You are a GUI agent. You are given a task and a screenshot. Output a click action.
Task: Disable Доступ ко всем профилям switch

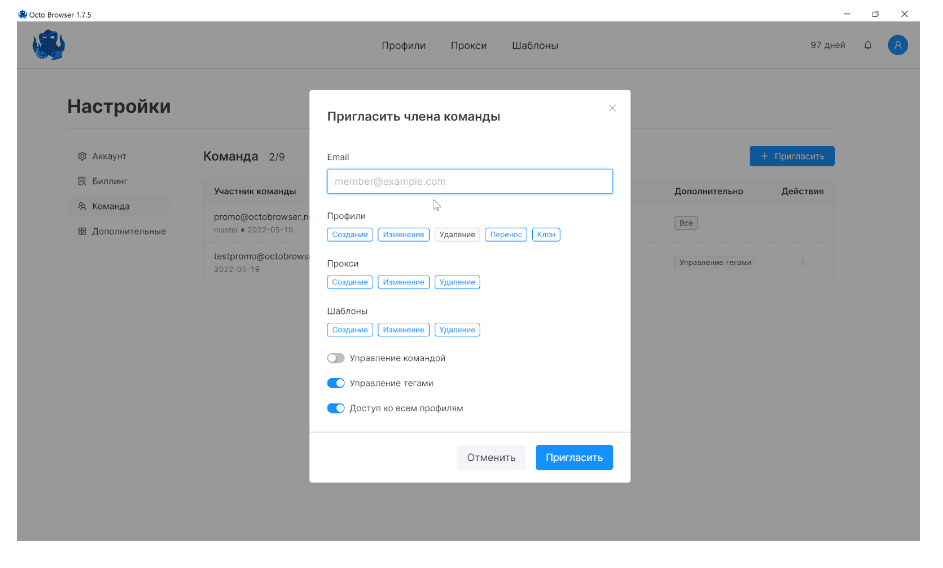pyautogui.click(x=336, y=409)
